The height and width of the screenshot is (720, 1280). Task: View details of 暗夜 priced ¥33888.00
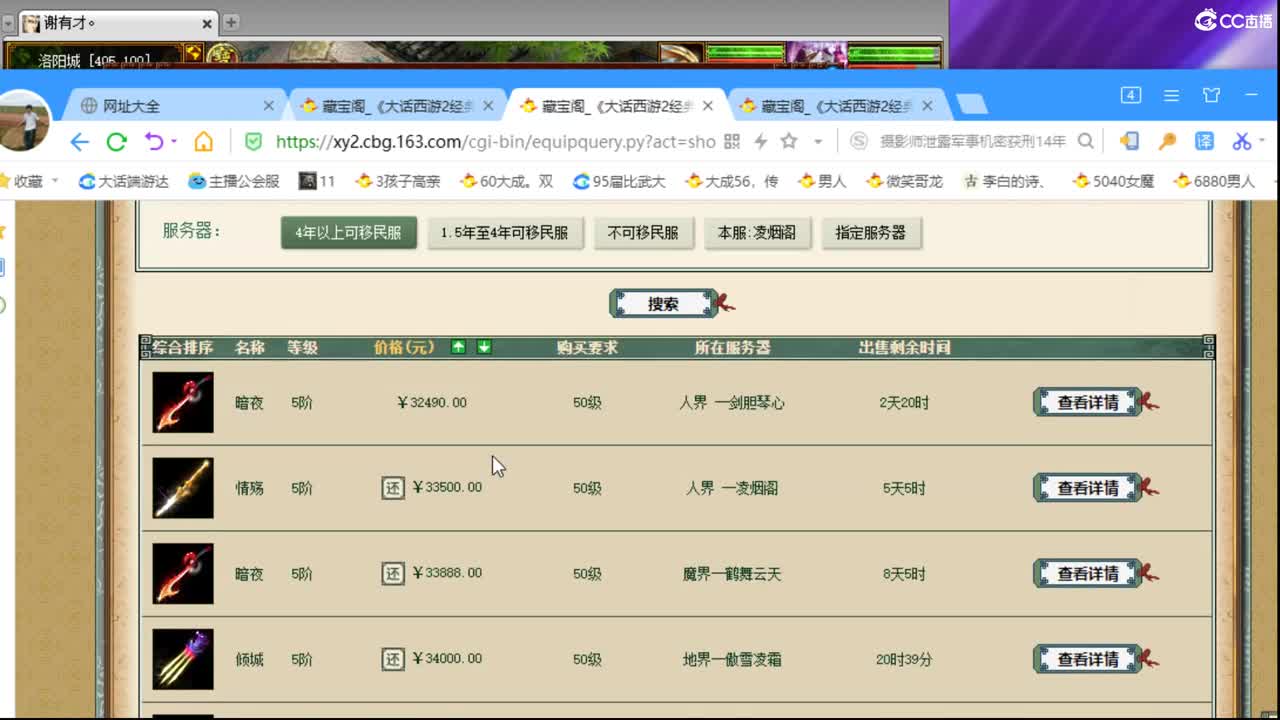coord(1088,574)
